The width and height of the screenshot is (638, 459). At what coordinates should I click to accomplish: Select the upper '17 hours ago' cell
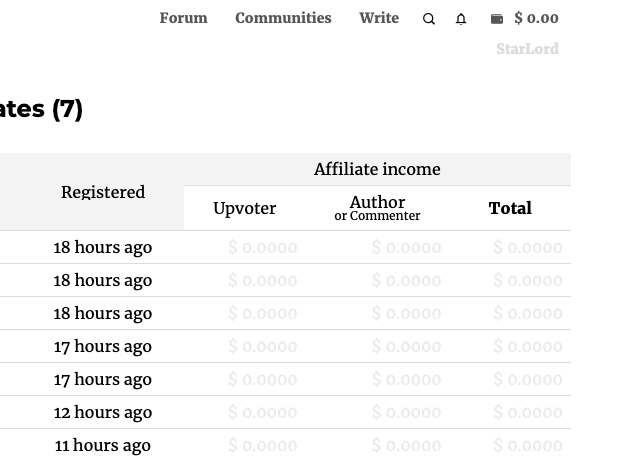coord(103,346)
